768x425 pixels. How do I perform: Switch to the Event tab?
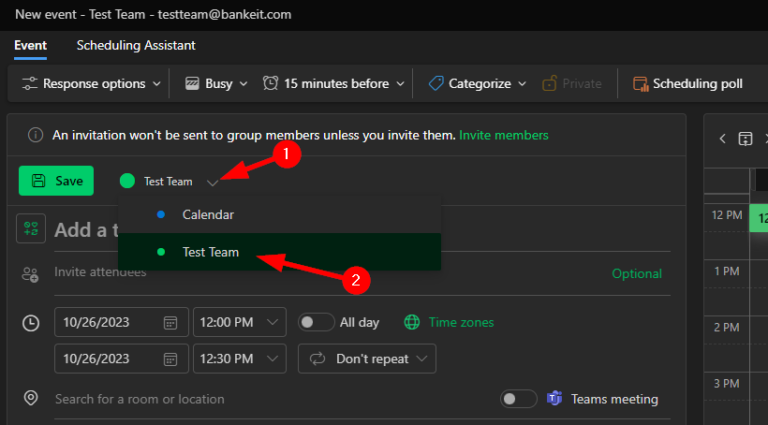coord(30,46)
